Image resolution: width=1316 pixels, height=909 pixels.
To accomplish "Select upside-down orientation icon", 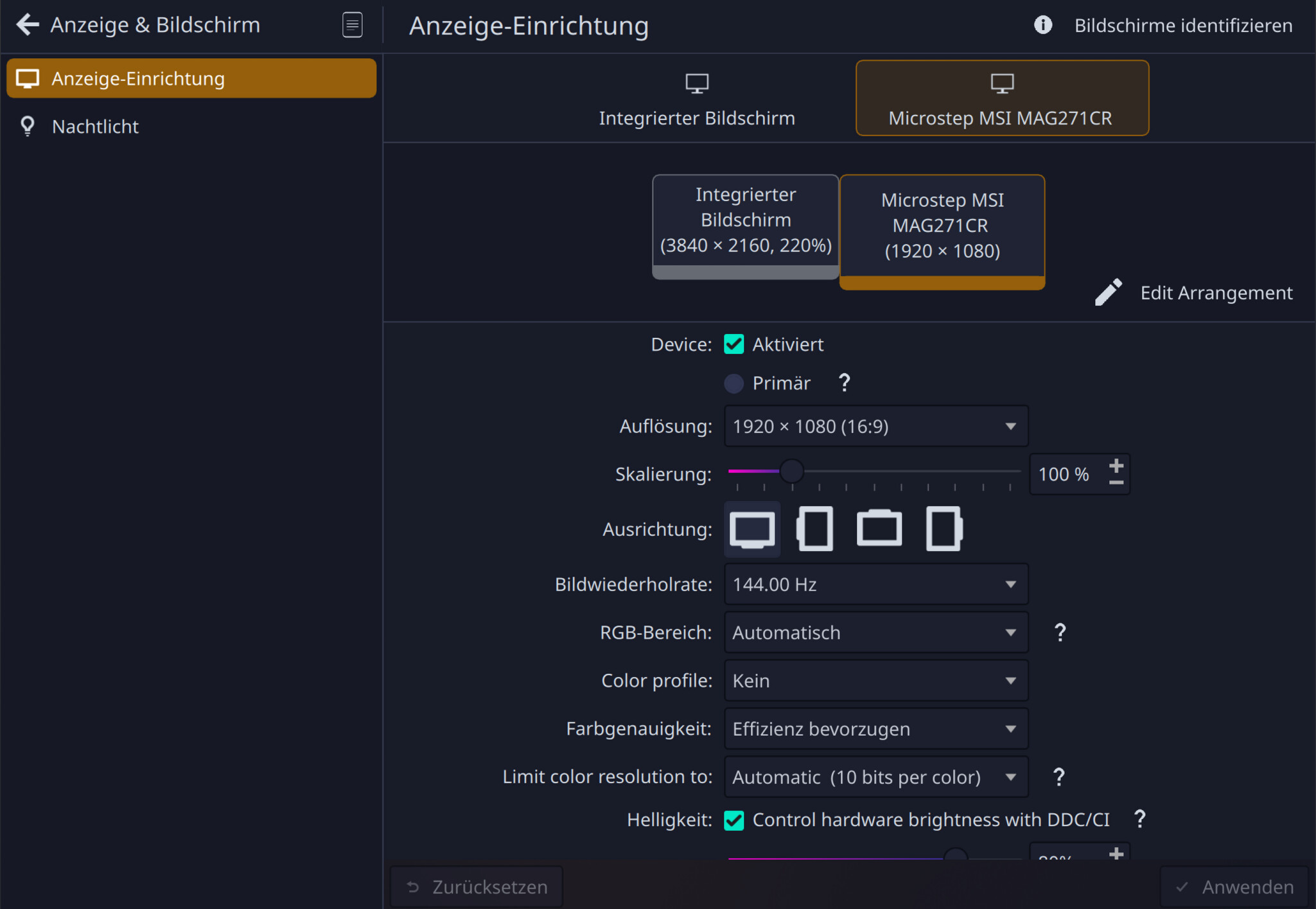I will tap(879, 529).
